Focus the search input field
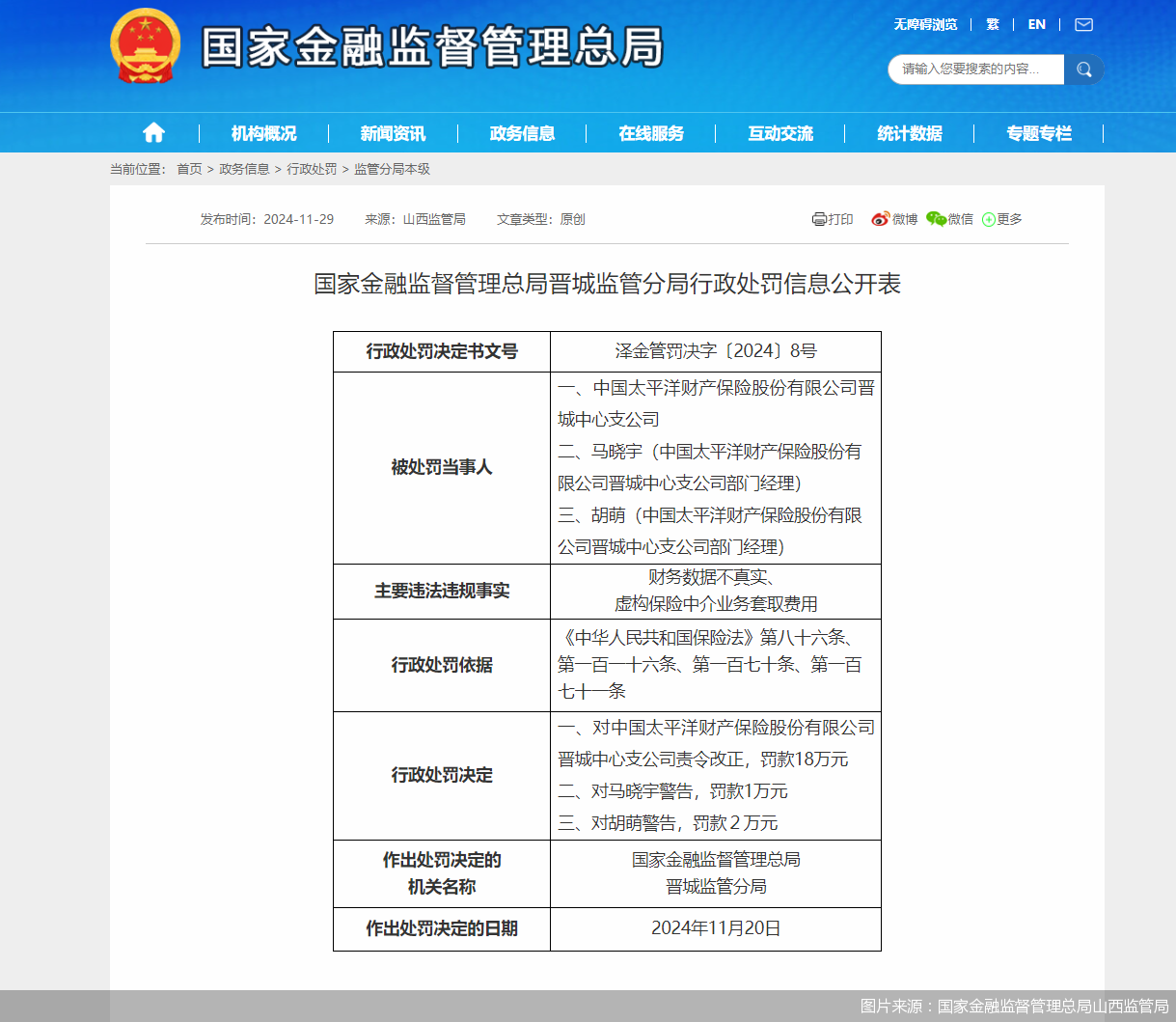The width and height of the screenshot is (1176, 1022). pos(975,69)
